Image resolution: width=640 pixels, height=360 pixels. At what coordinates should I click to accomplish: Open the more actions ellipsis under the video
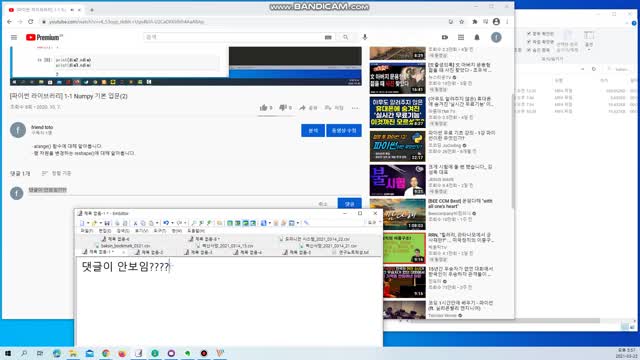point(355,108)
